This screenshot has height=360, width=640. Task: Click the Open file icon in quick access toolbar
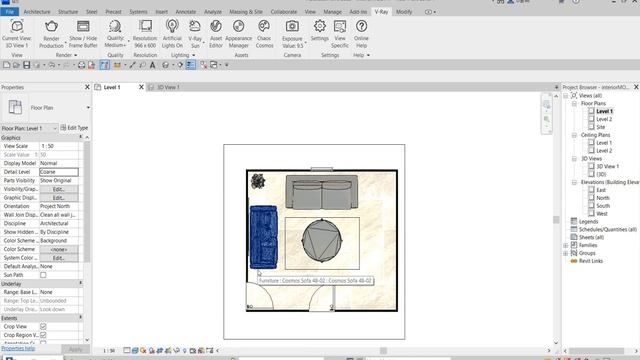click(16, 65)
